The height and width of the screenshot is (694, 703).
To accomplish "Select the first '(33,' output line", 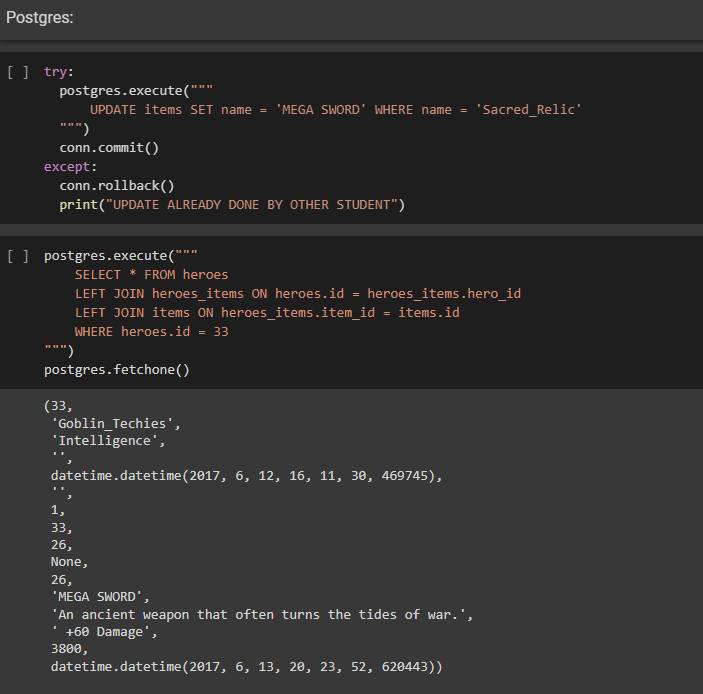I will [x=58, y=406].
